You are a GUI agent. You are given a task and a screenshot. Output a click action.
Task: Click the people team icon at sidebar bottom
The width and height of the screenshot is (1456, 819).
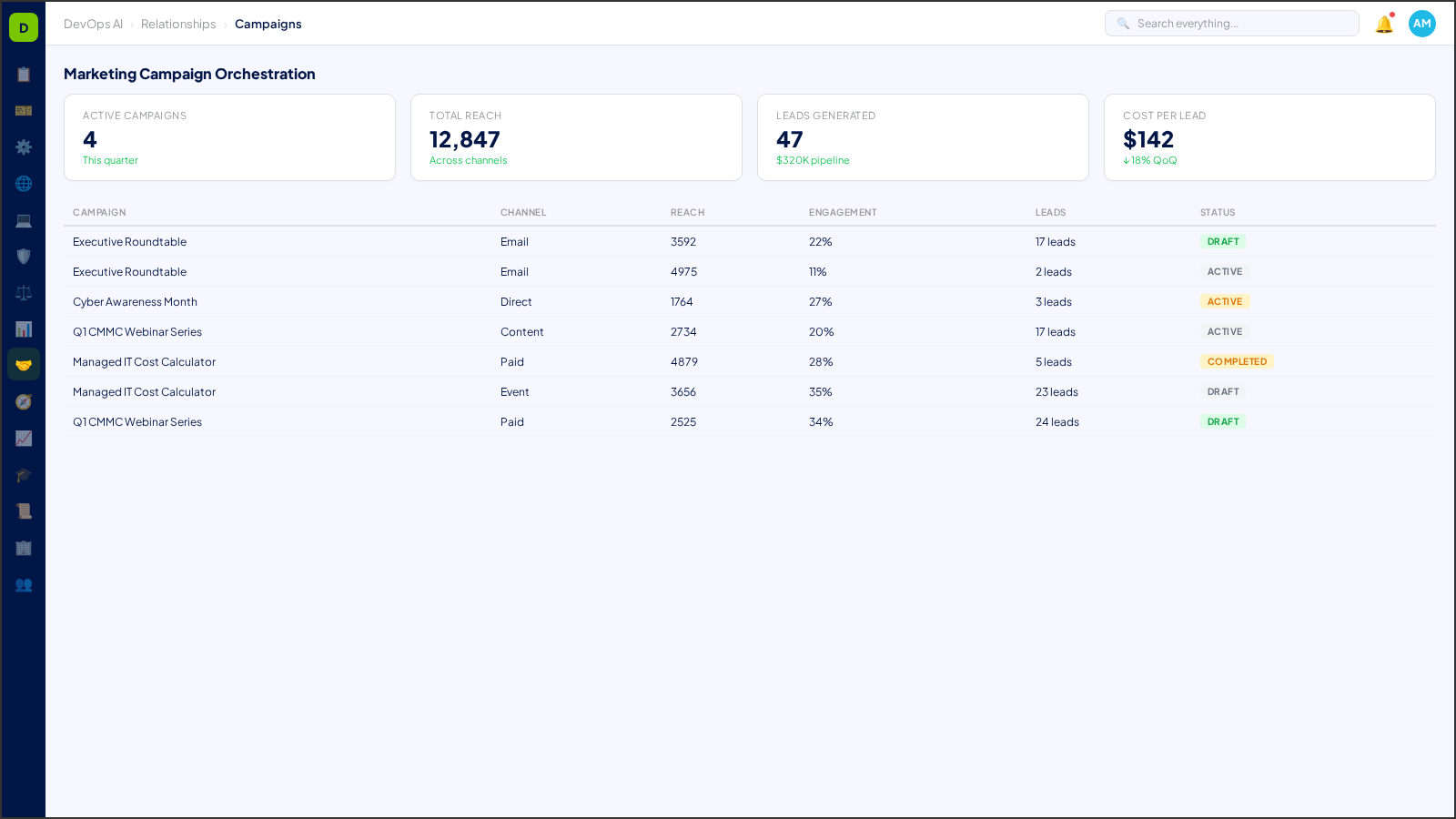coord(24,585)
